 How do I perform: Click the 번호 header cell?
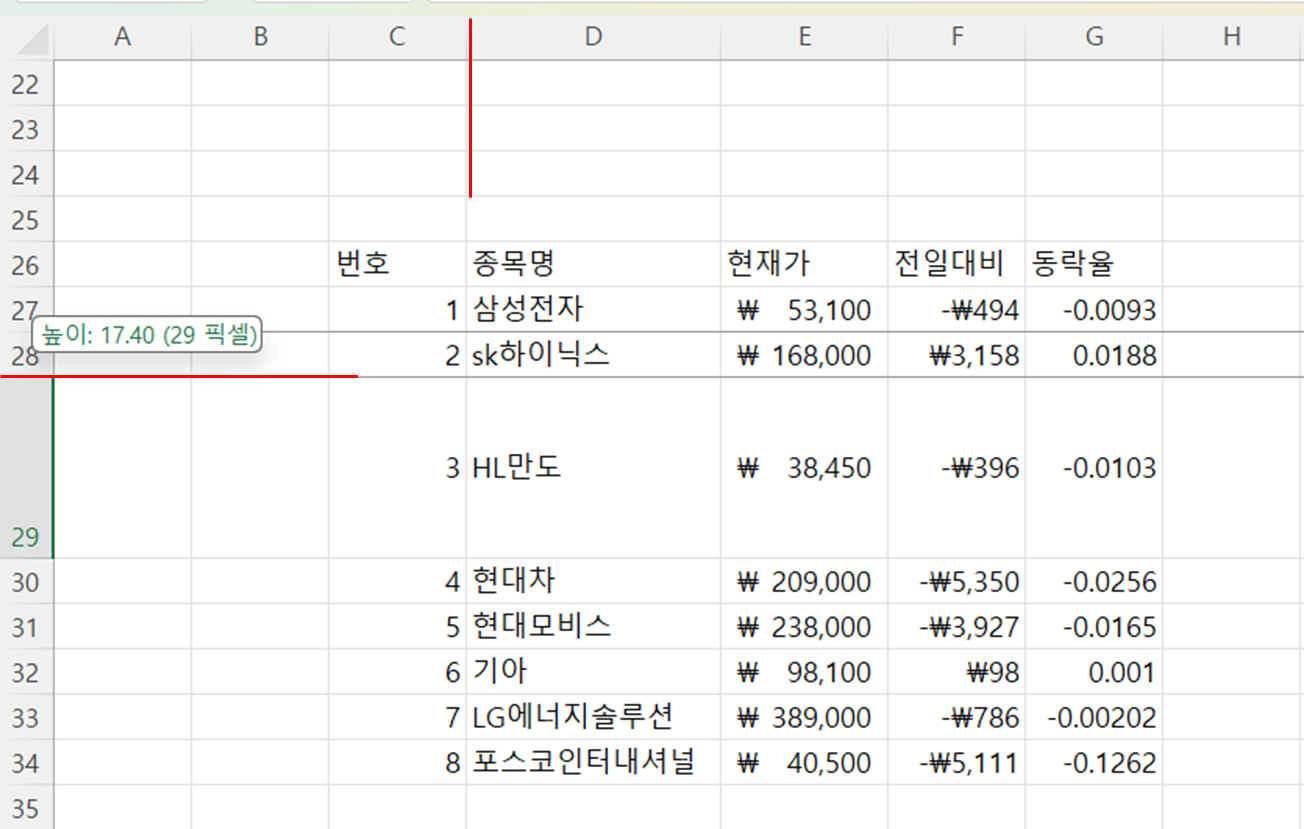point(397,264)
